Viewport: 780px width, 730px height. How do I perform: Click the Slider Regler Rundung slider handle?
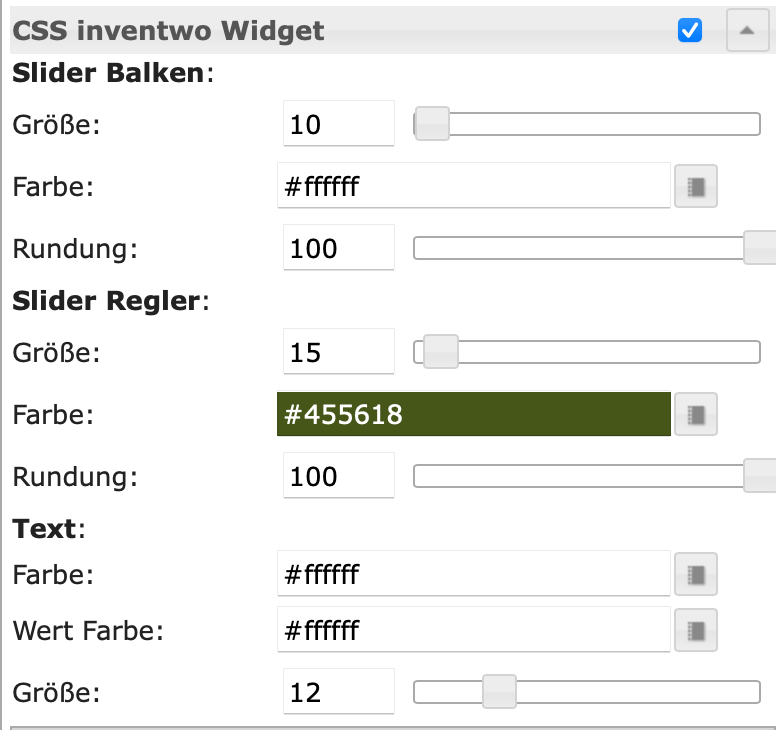(x=761, y=476)
